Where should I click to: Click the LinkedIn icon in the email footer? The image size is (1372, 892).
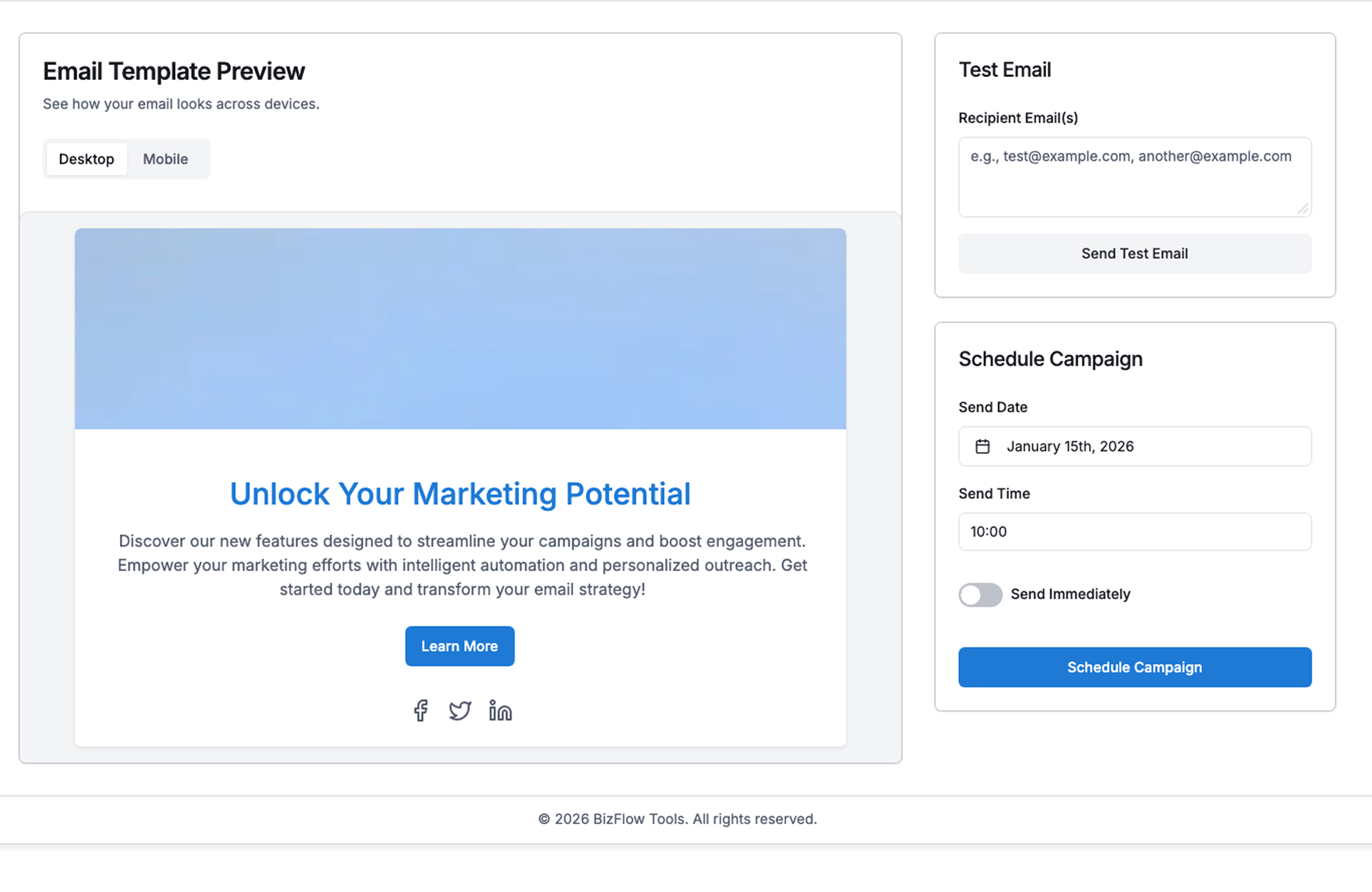(x=500, y=710)
